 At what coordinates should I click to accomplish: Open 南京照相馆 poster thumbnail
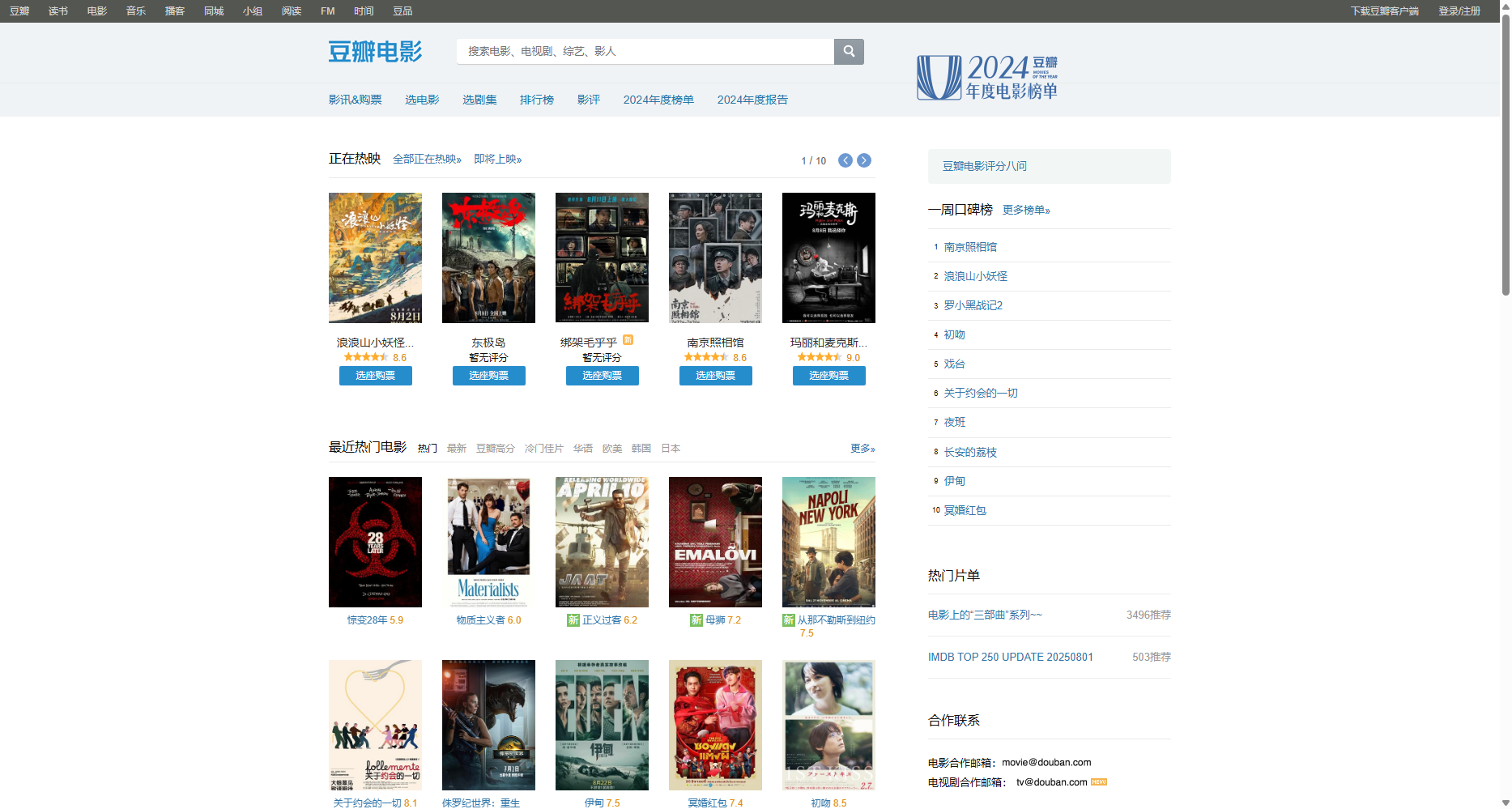pos(715,258)
